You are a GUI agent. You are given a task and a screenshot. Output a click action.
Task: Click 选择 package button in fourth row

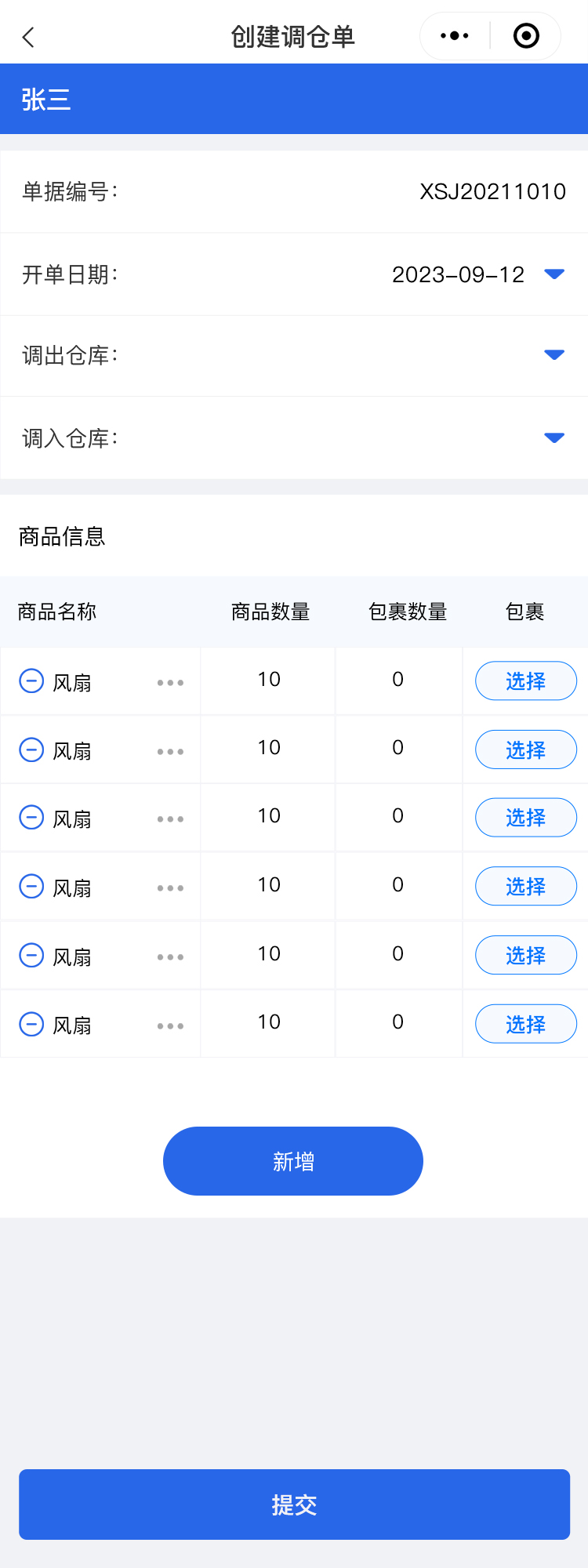point(525,886)
